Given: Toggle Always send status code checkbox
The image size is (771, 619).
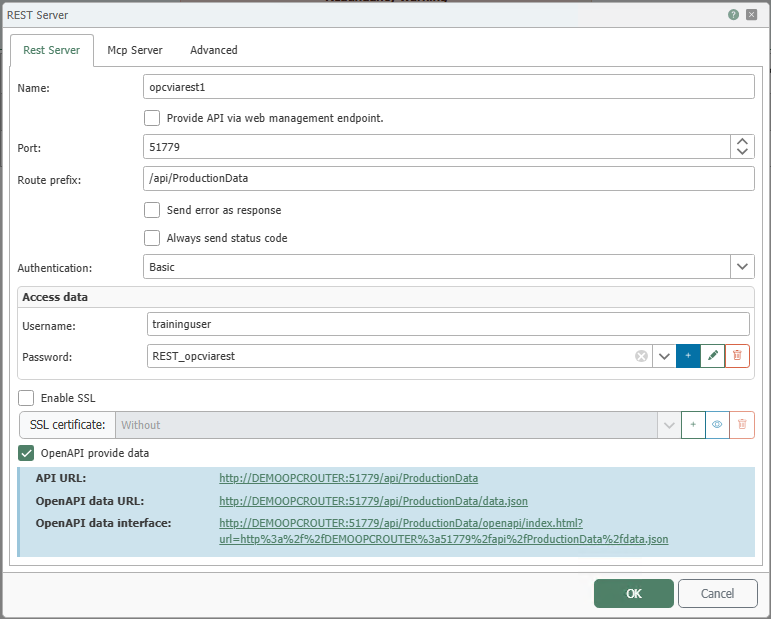Looking at the screenshot, I should click(152, 238).
